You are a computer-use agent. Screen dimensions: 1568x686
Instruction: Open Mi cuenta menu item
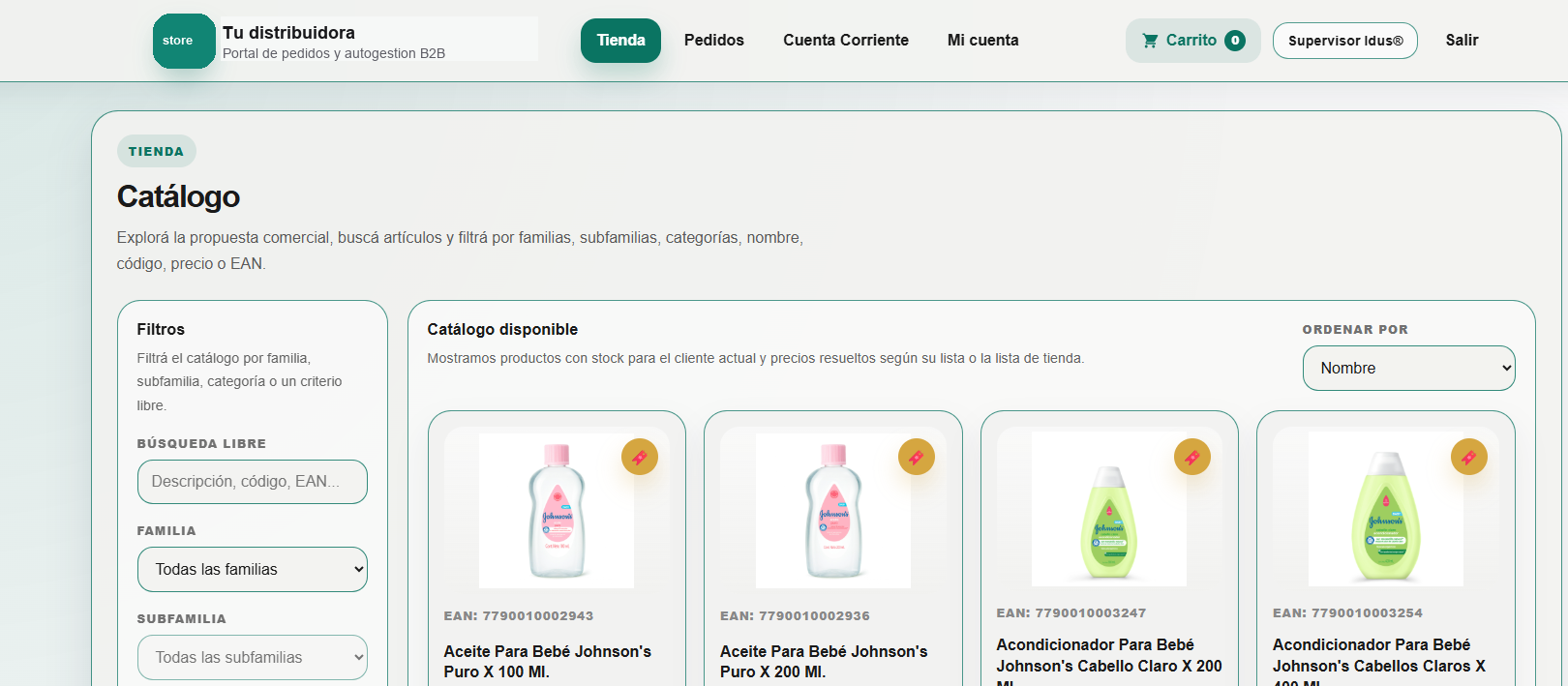[982, 41]
